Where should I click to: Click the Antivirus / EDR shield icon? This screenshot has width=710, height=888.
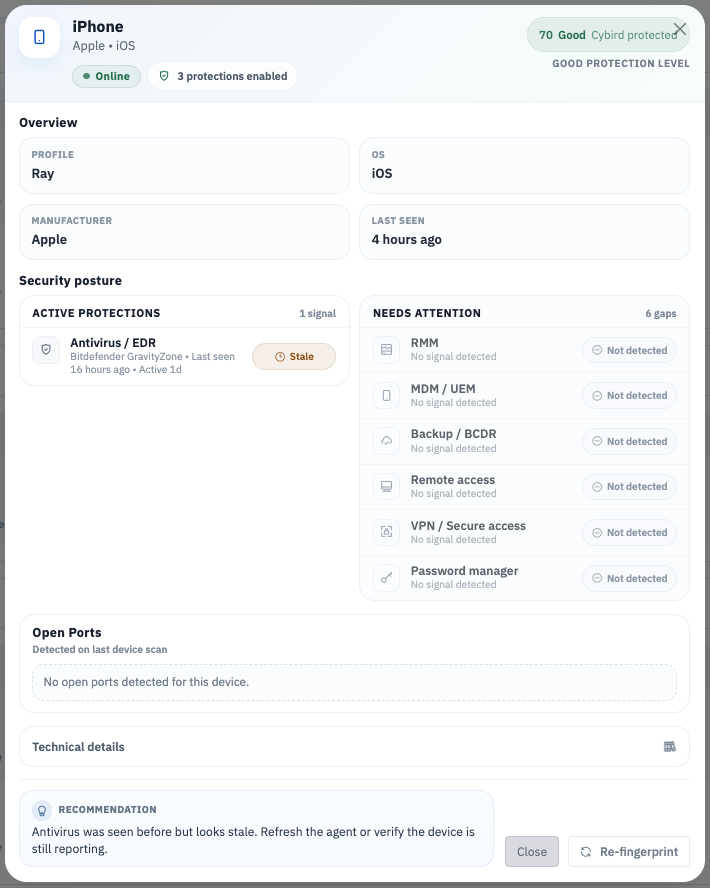[46, 350]
